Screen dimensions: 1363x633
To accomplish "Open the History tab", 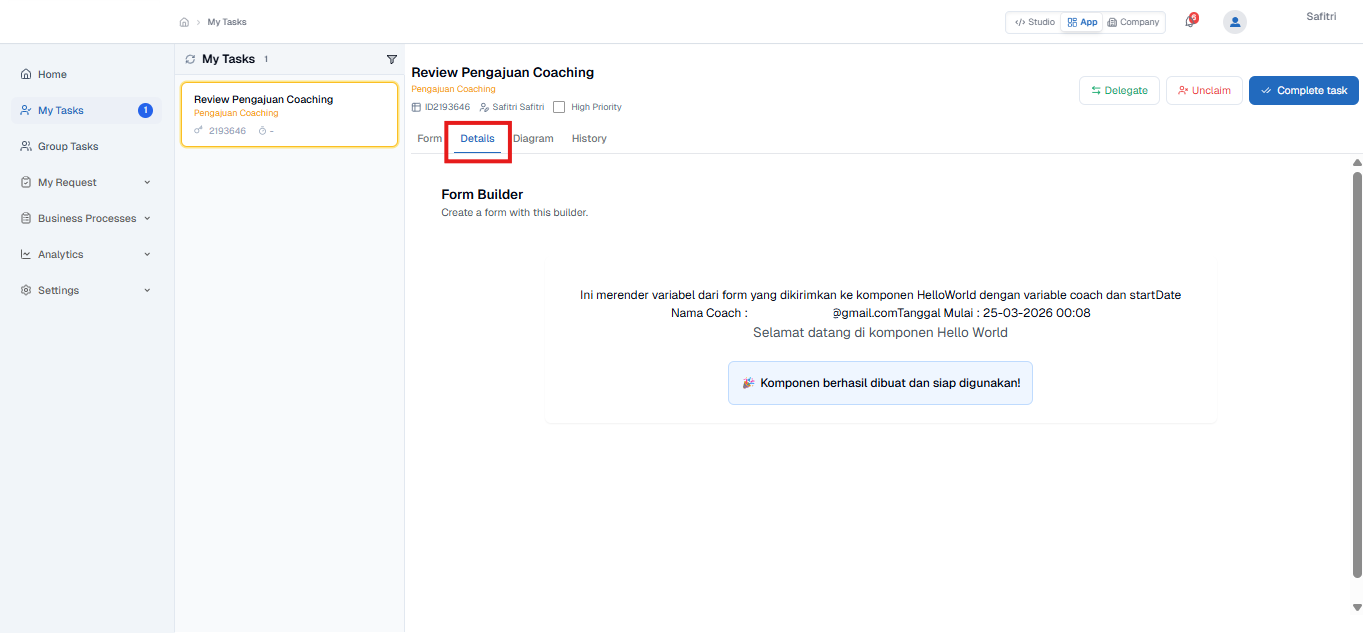I will (588, 138).
